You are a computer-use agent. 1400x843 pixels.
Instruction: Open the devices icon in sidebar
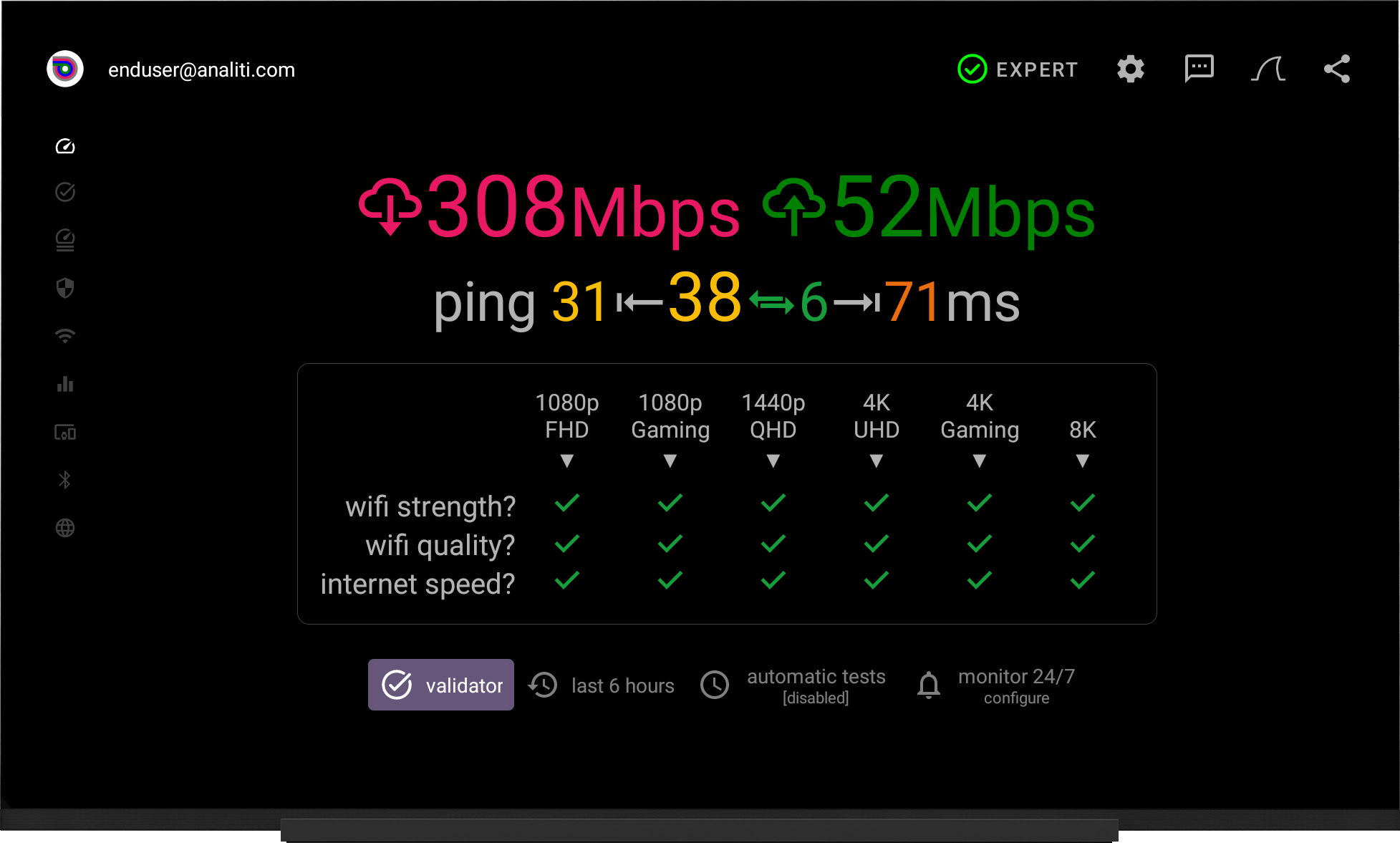click(x=65, y=432)
